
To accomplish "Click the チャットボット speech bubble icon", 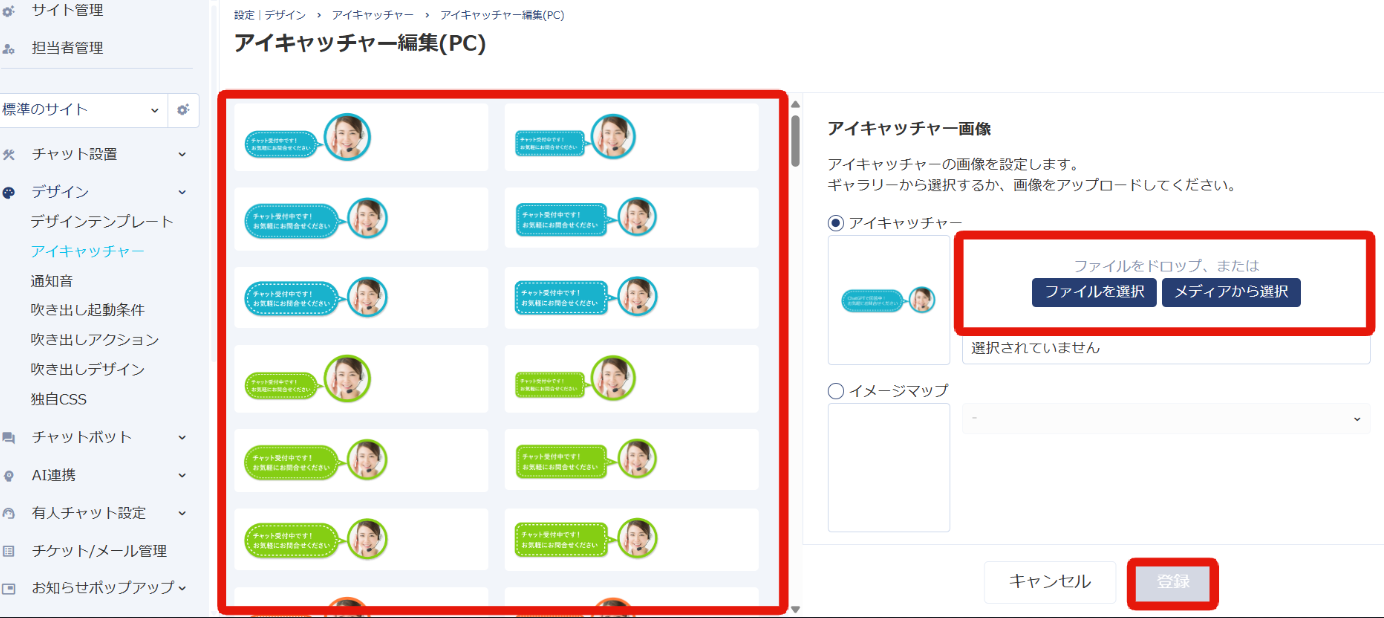I will pyautogui.click(x=9, y=438).
